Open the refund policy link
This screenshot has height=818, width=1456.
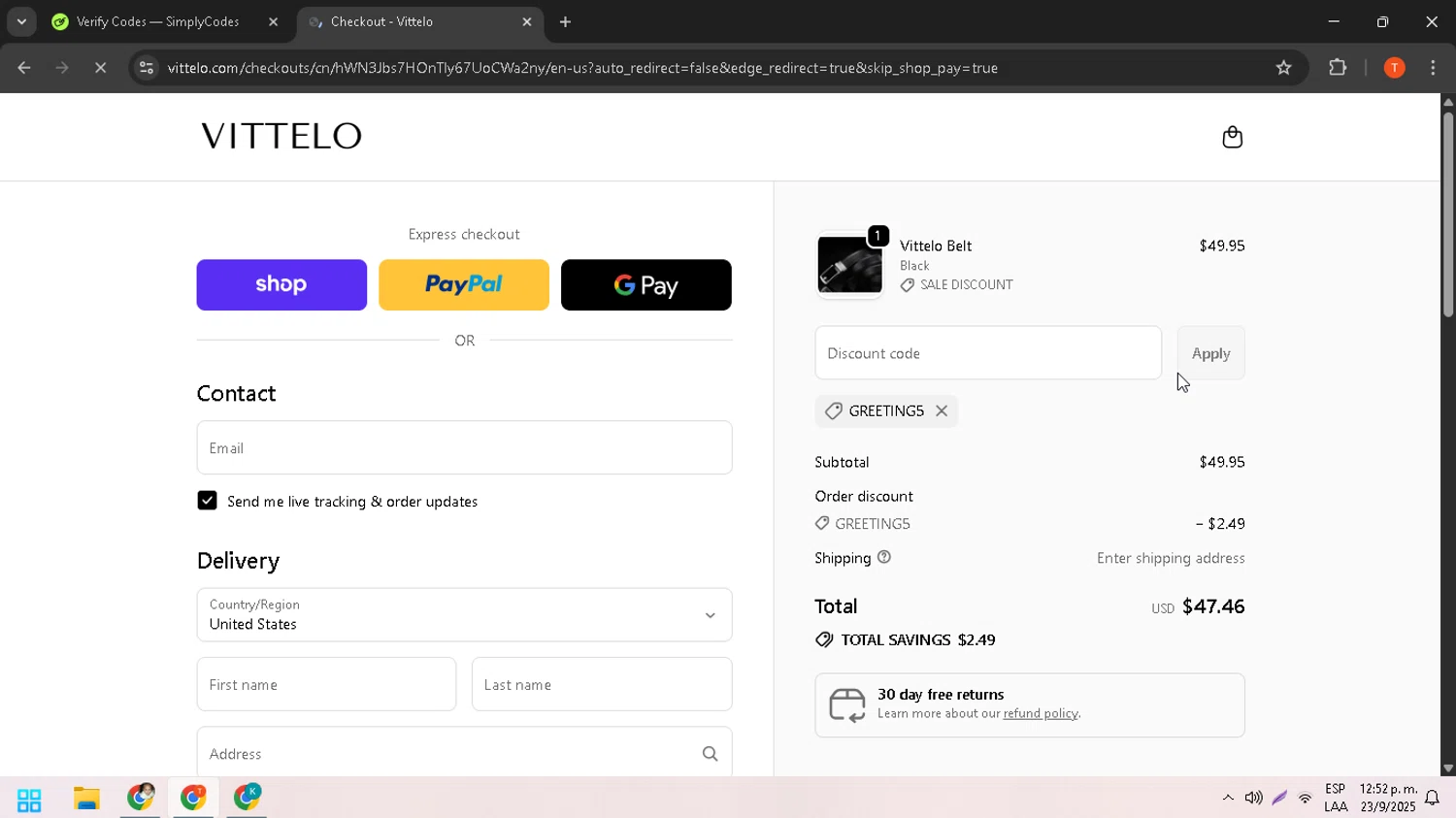coord(1040,713)
